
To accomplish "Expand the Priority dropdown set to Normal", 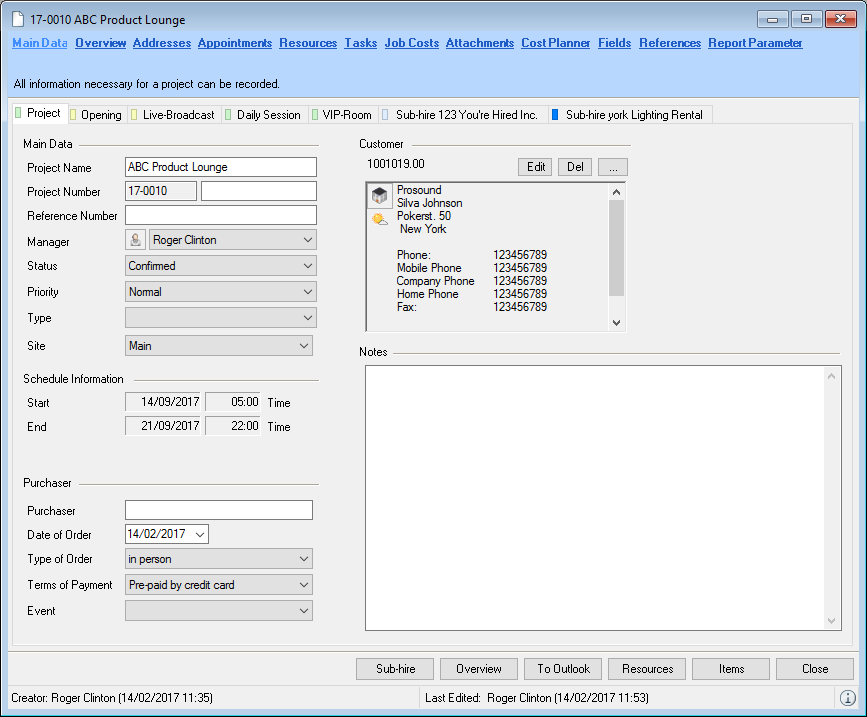I will point(305,292).
